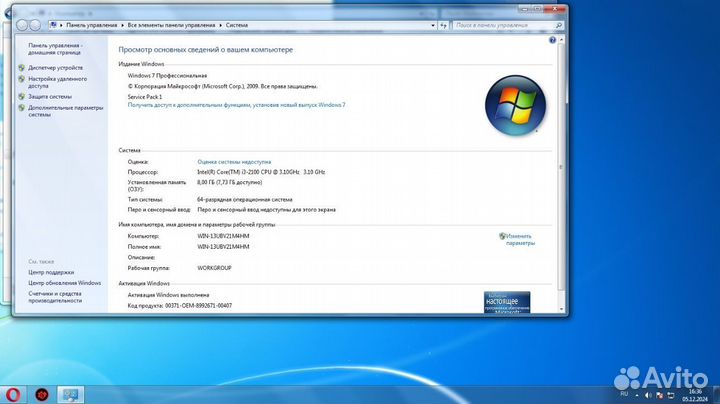Click Windows 7 Профессиональная edition text

coord(167,76)
